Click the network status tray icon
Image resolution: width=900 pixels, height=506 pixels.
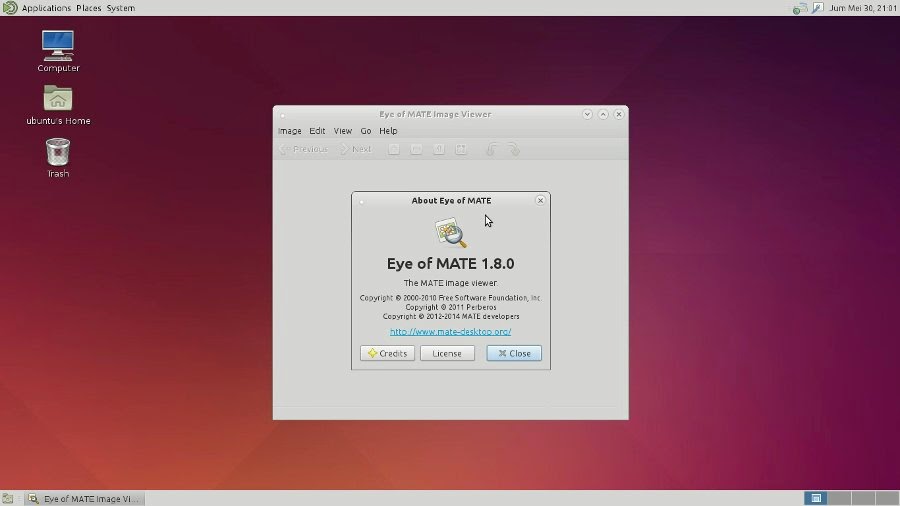pyautogui.click(x=800, y=8)
